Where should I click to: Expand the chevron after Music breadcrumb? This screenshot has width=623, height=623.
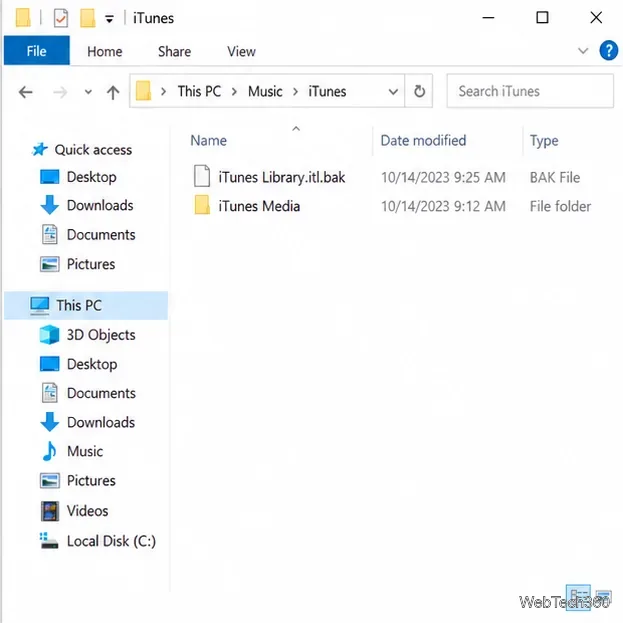click(295, 92)
